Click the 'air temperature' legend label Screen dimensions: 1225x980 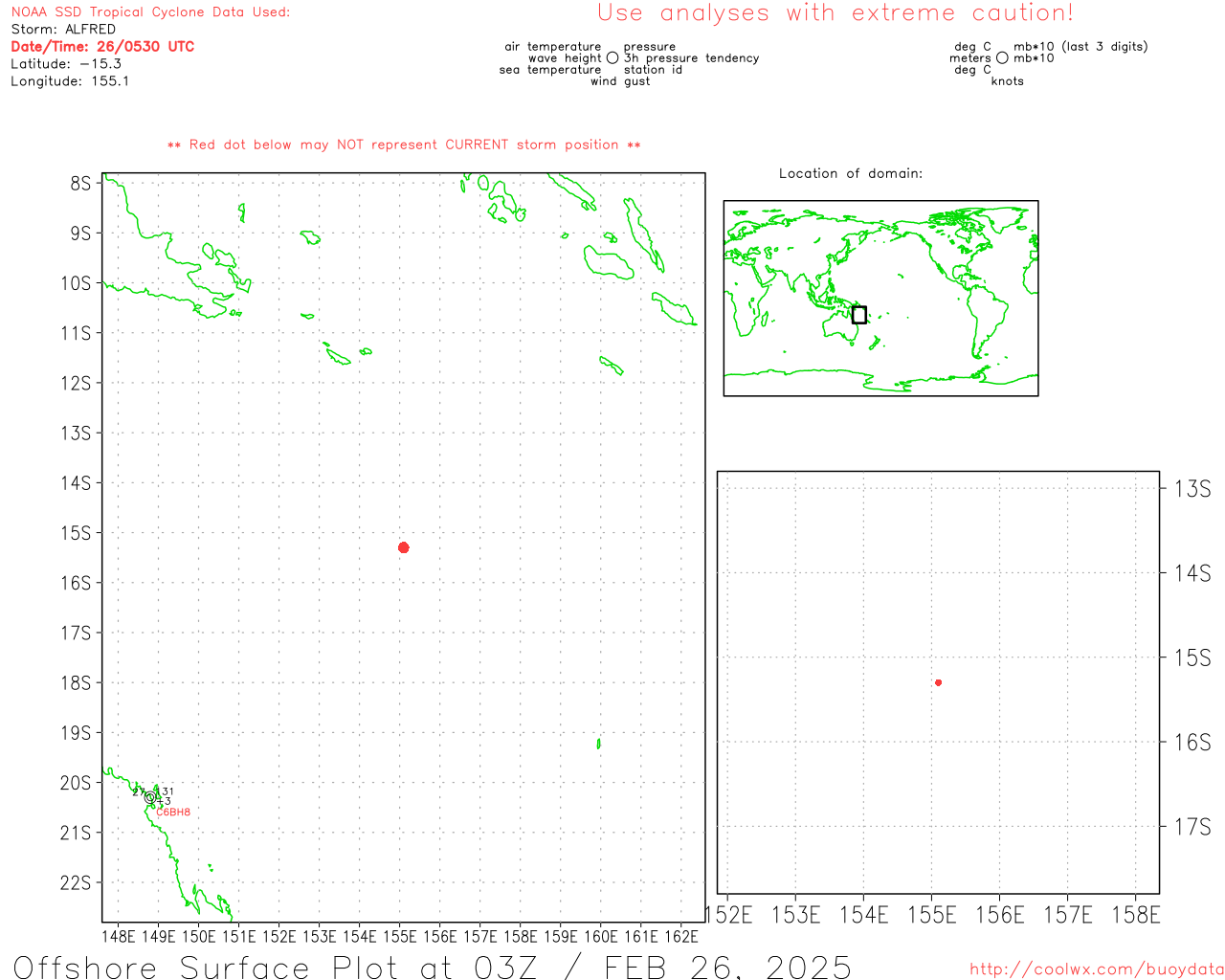click(x=553, y=47)
